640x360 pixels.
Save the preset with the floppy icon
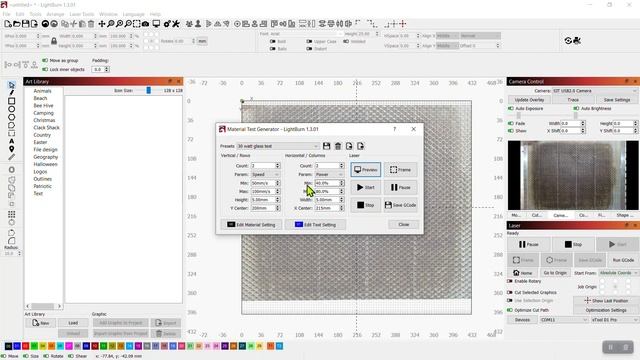(326, 146)
